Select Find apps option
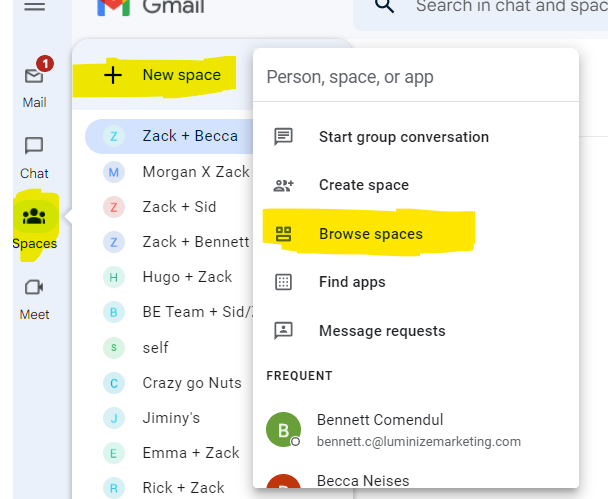The image size is (608, 499). [416, 282]
